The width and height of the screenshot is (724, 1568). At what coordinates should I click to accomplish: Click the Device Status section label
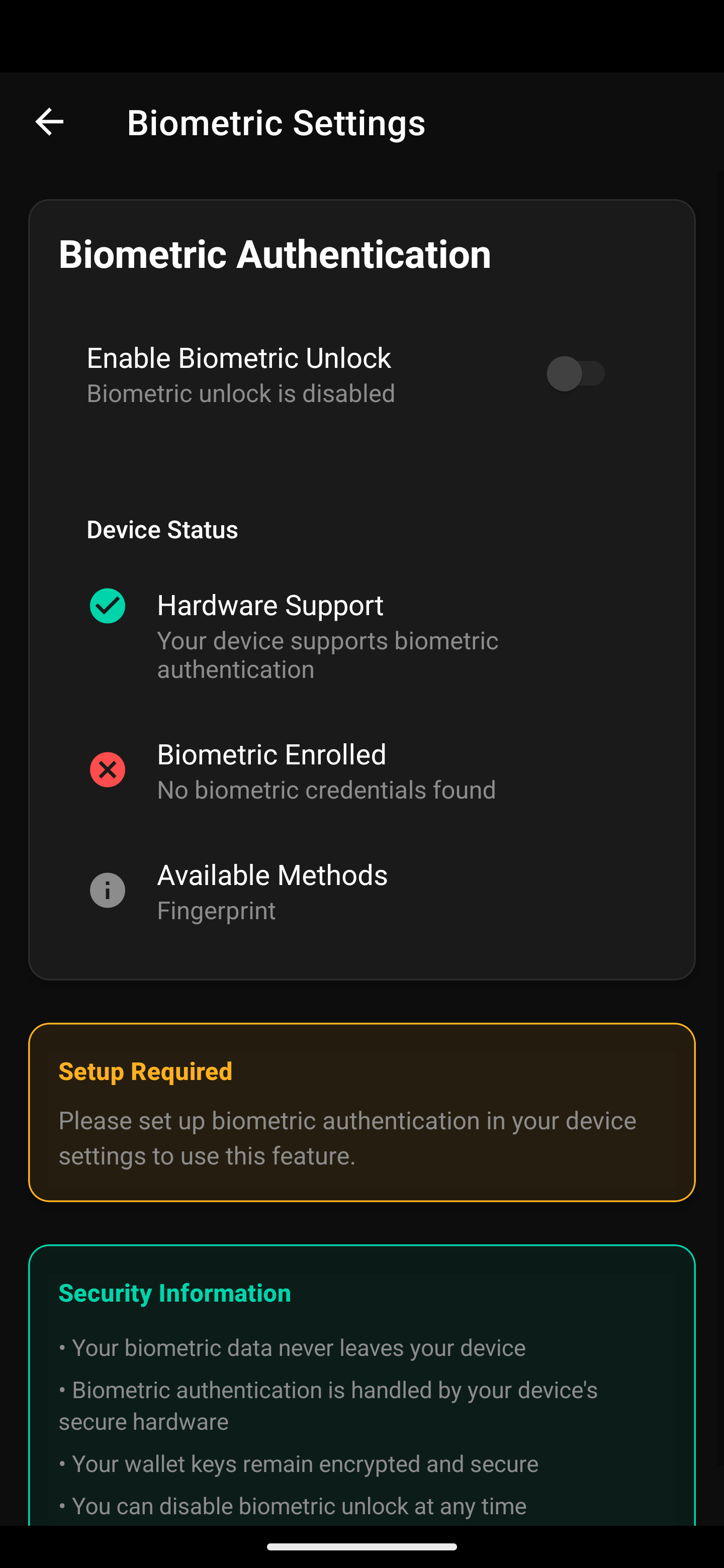[162, 529]
